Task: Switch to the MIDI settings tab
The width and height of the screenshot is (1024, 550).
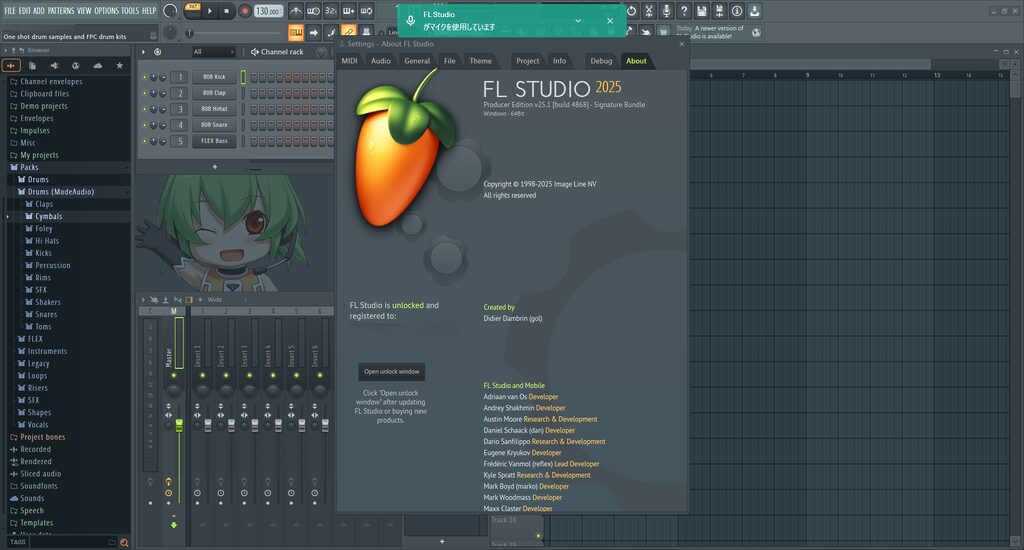Action: coord(349,61)
